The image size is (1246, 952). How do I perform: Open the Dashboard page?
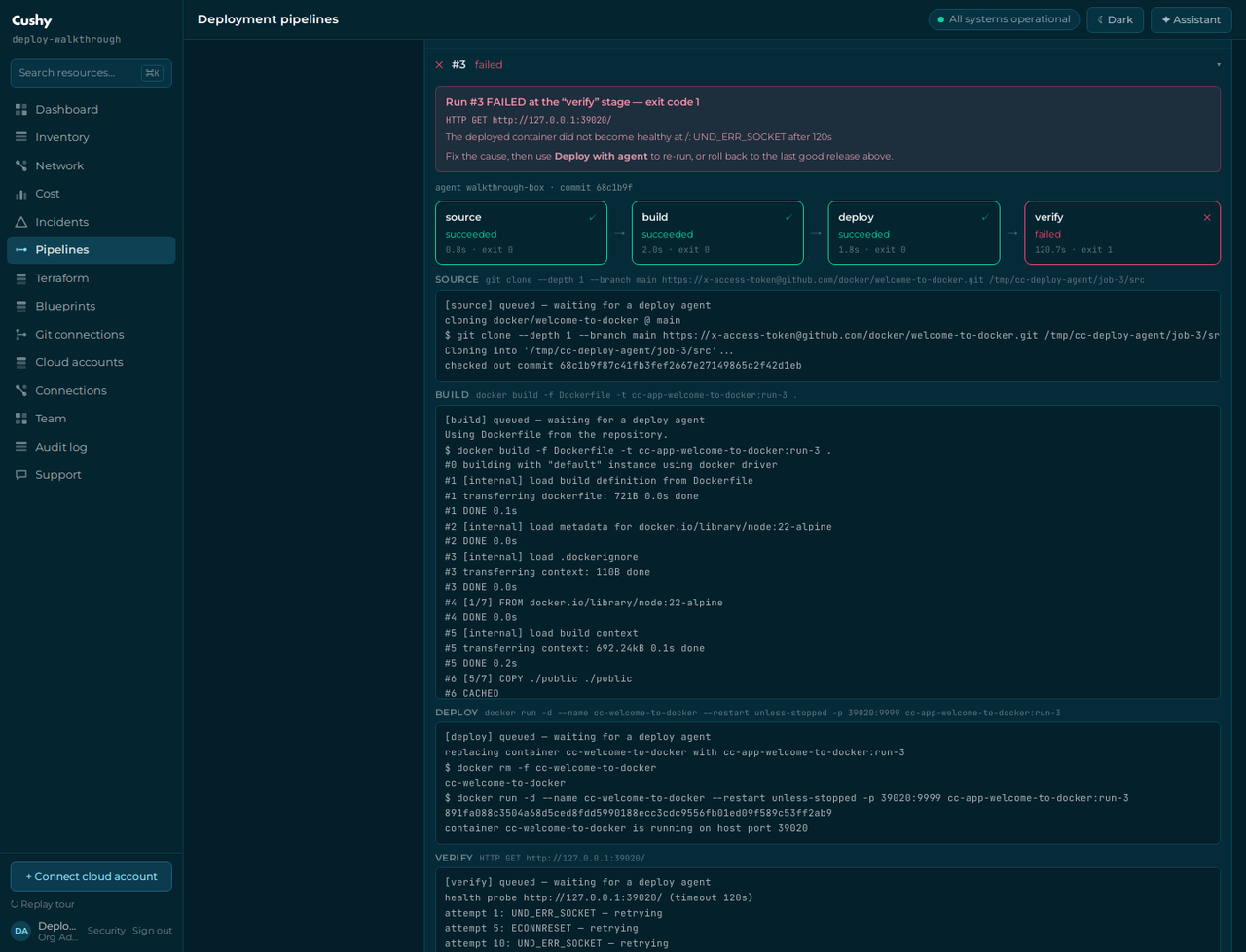pyautogui.click(x=91, y=110)
